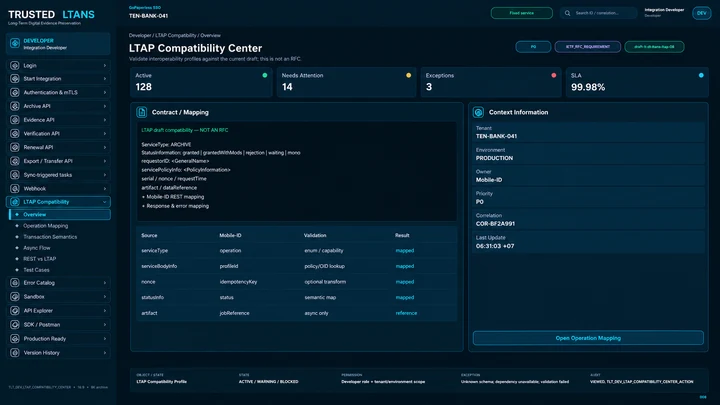720x405 pixels.
Task: Click the DEV avatar button
Action: pyautogui.click(x=701, y=13)
